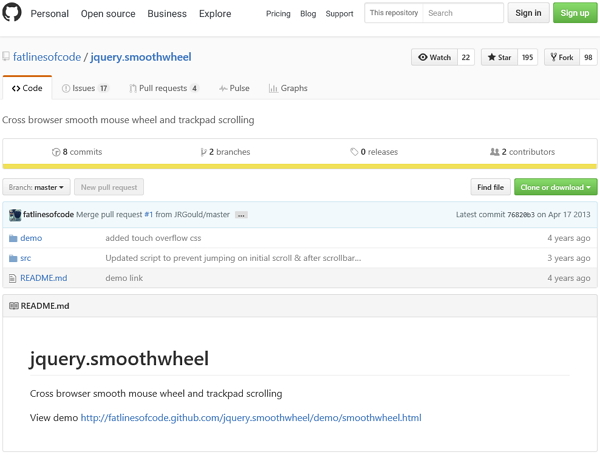The image size is (600, 455).
Task: Click the code brackets icon in the Code tab
Action: [x=16, y=88]
